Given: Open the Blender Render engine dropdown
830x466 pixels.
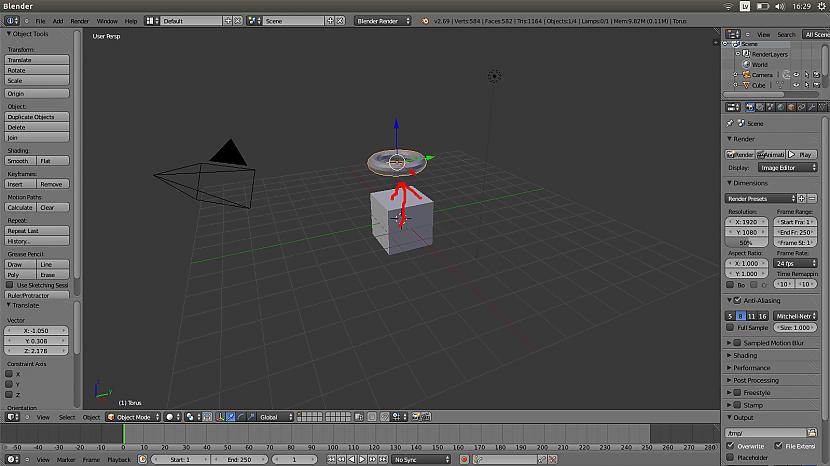Looking at the screenshot, I should click(x=383, y=21).
